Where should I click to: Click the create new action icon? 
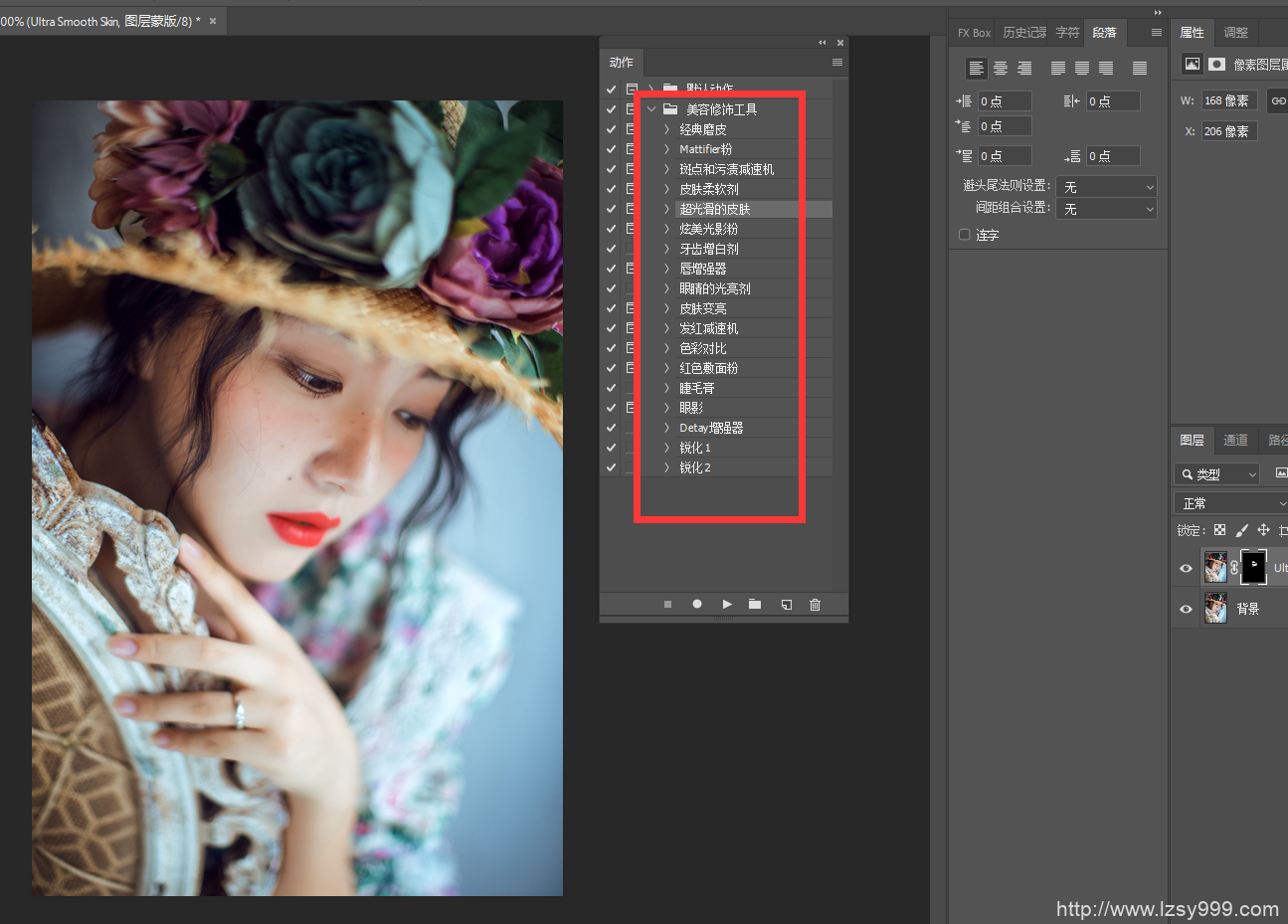pos(786,605)
